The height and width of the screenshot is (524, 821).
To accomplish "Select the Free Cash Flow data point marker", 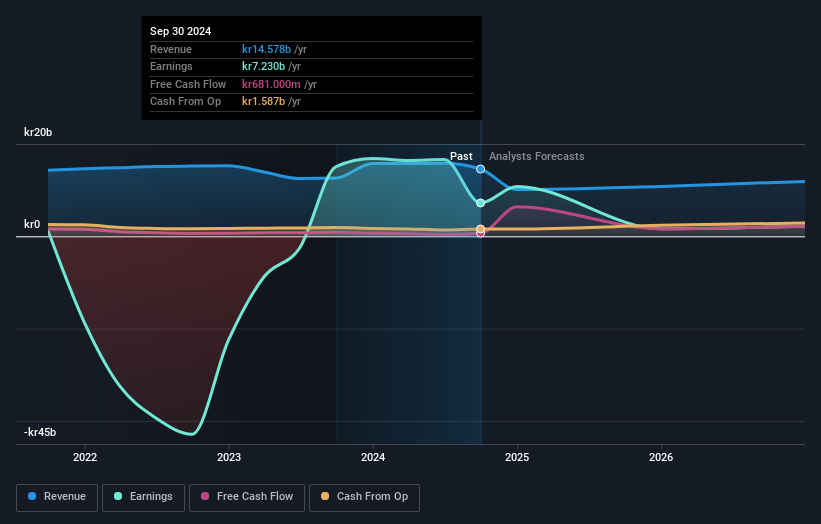I will (480, 234).
